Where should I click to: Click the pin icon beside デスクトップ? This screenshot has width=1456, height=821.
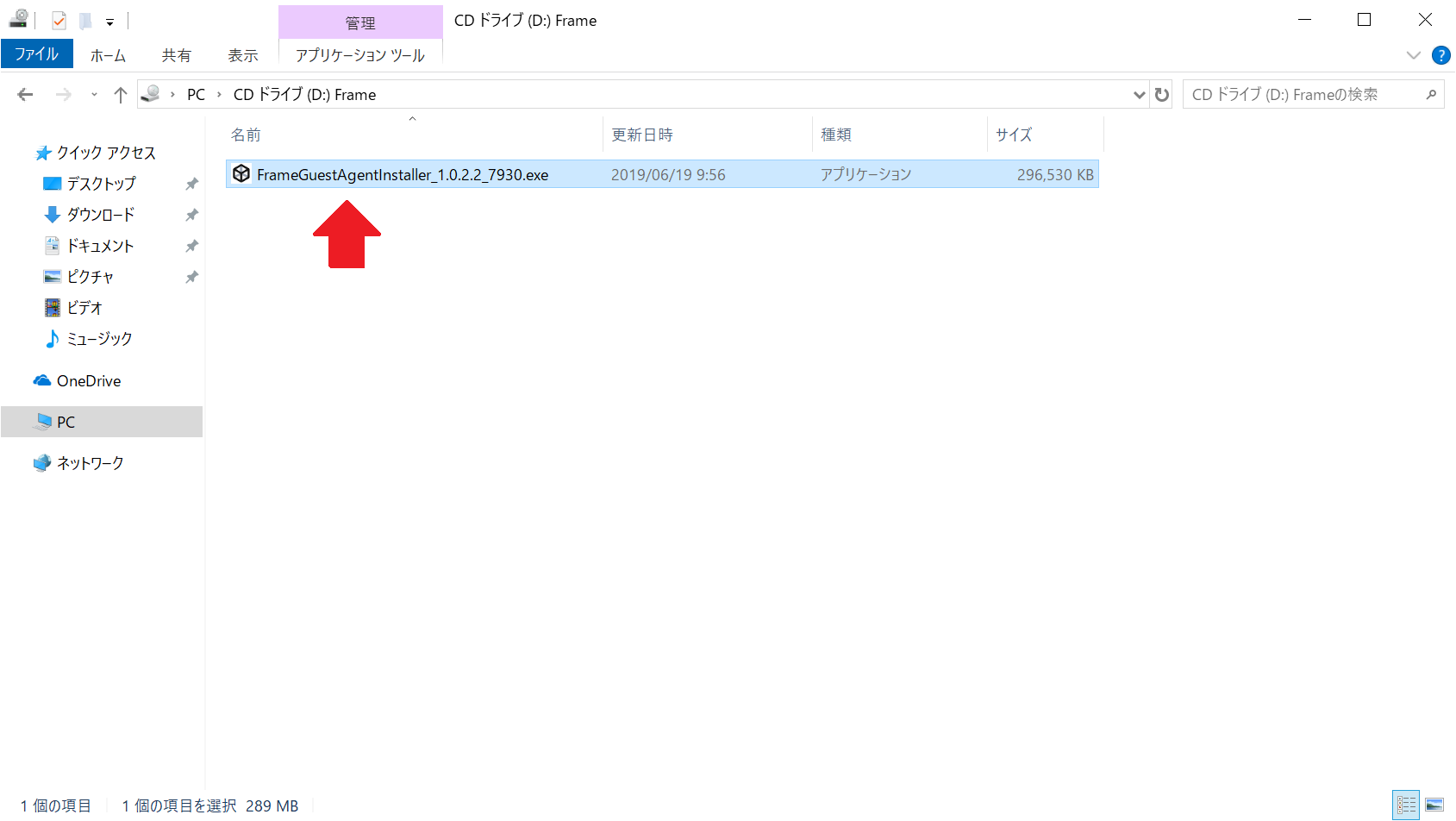[191, 184]
